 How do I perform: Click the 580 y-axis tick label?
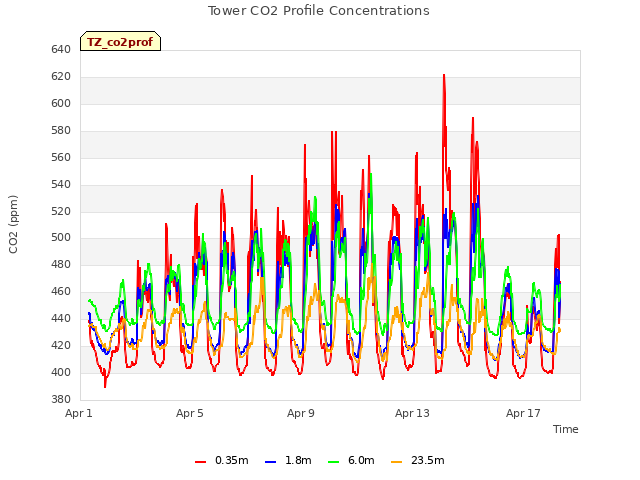click(61, 131)
